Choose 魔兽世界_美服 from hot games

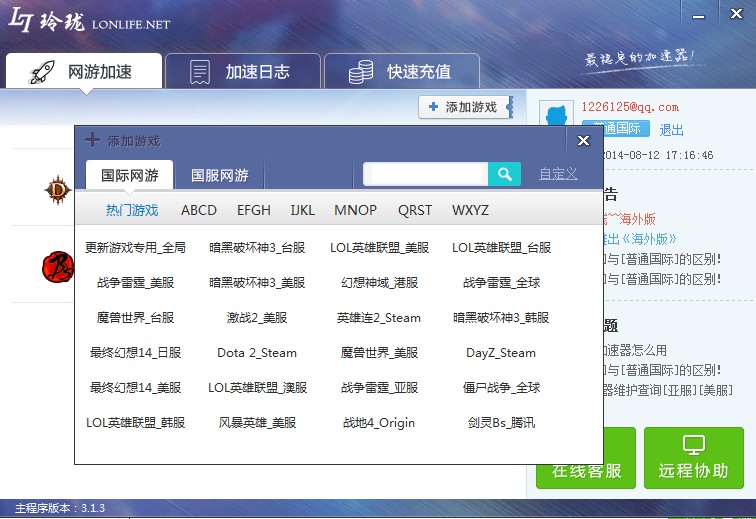click(379, 352)
